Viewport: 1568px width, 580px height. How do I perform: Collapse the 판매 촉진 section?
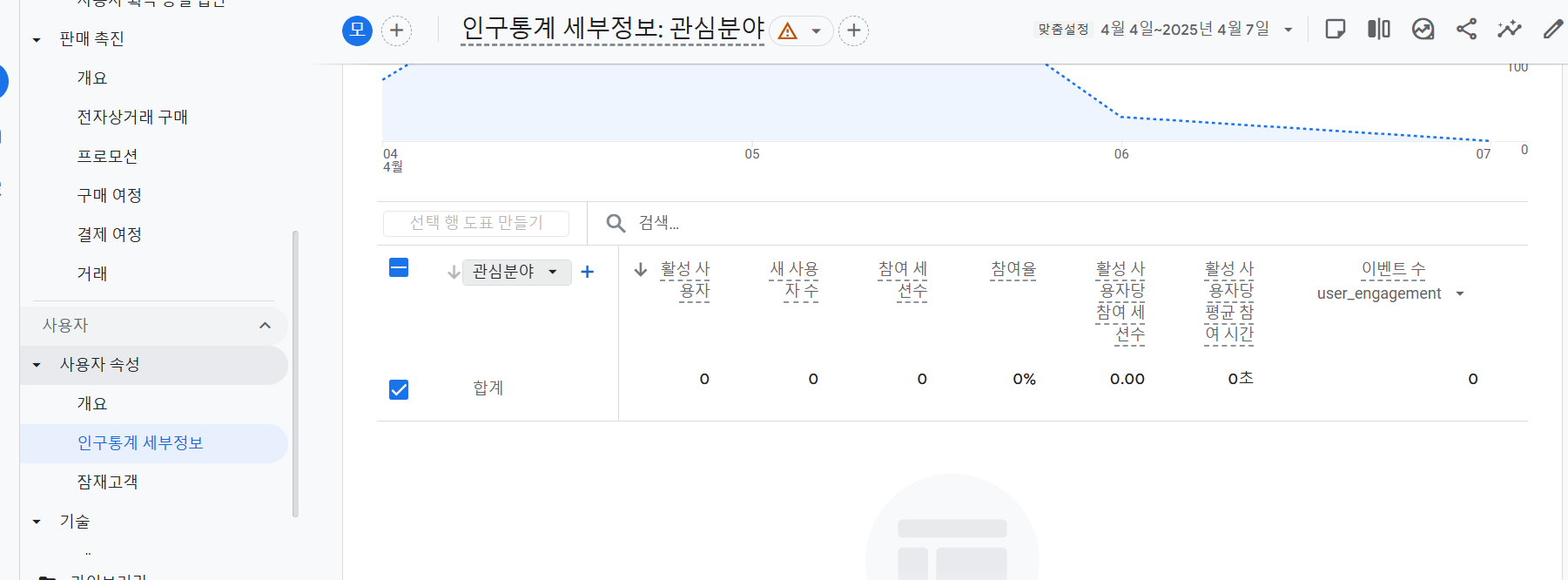(x=37, y=39)
